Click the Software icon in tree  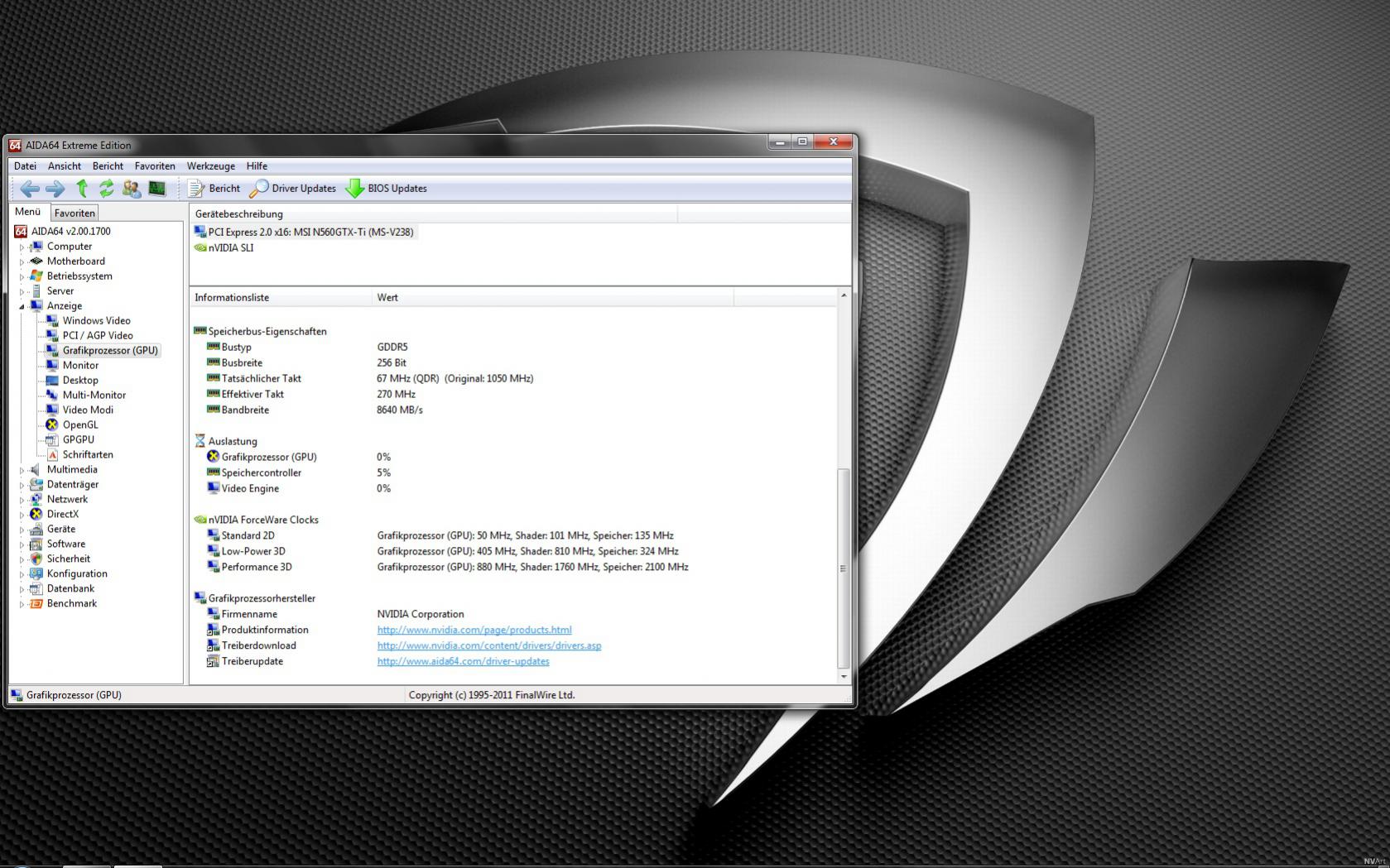36,544
